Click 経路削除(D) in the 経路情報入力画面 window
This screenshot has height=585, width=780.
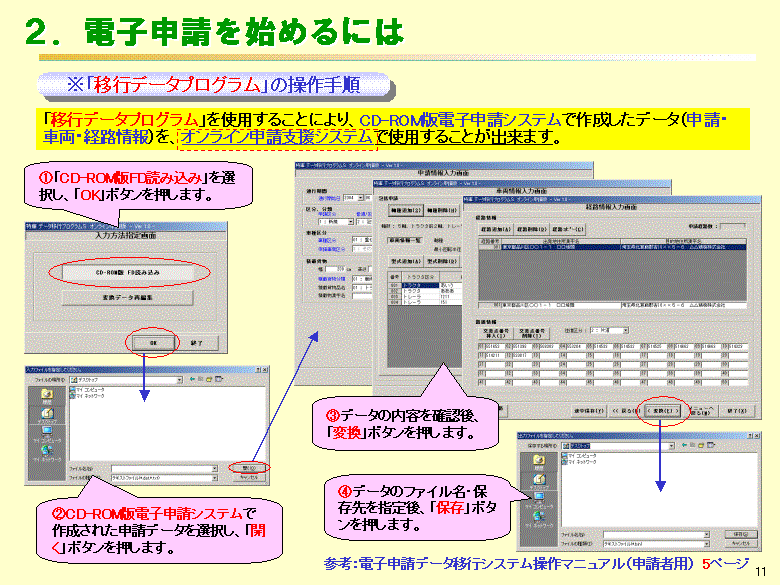coord(532,229)
